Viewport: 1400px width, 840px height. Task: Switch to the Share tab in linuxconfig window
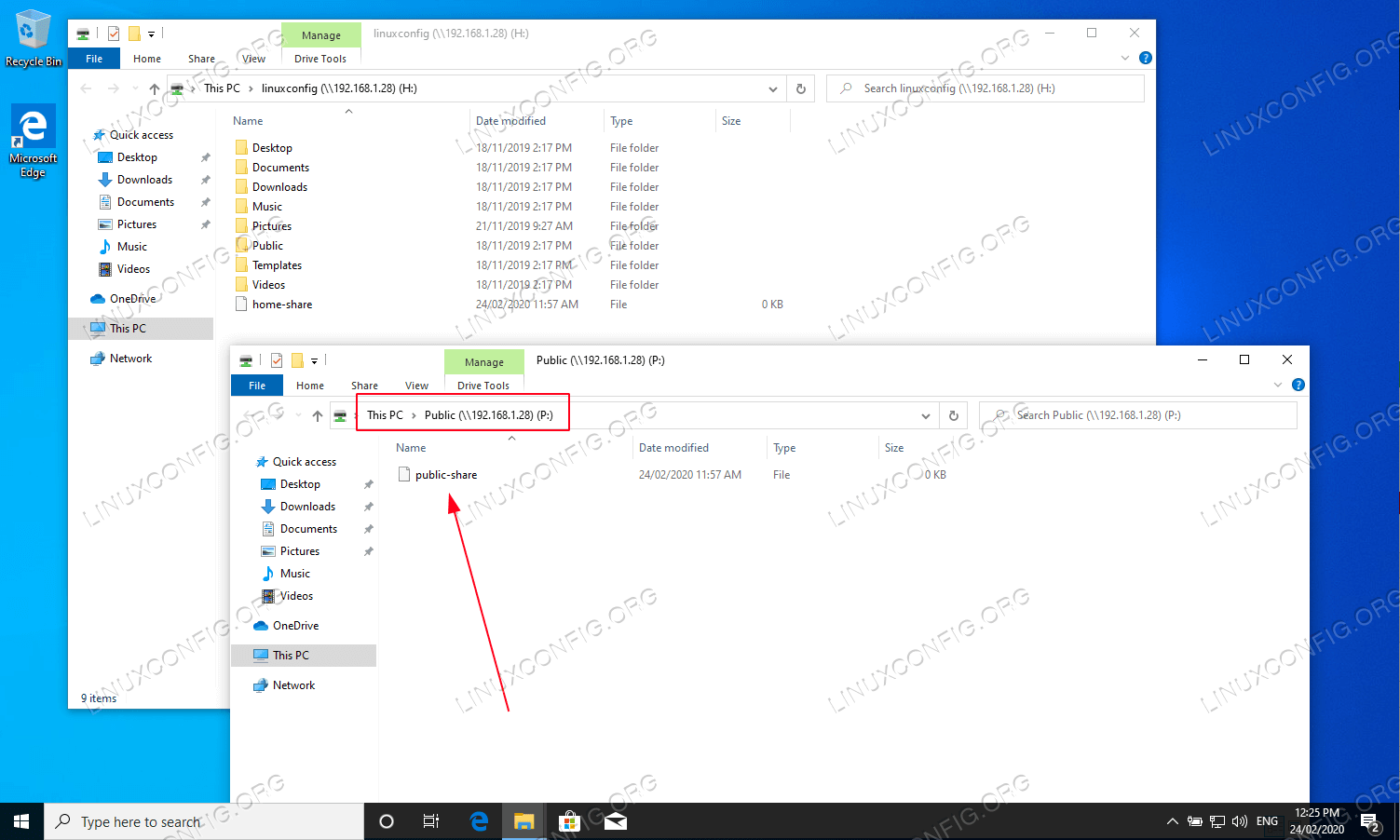(201, 59)
